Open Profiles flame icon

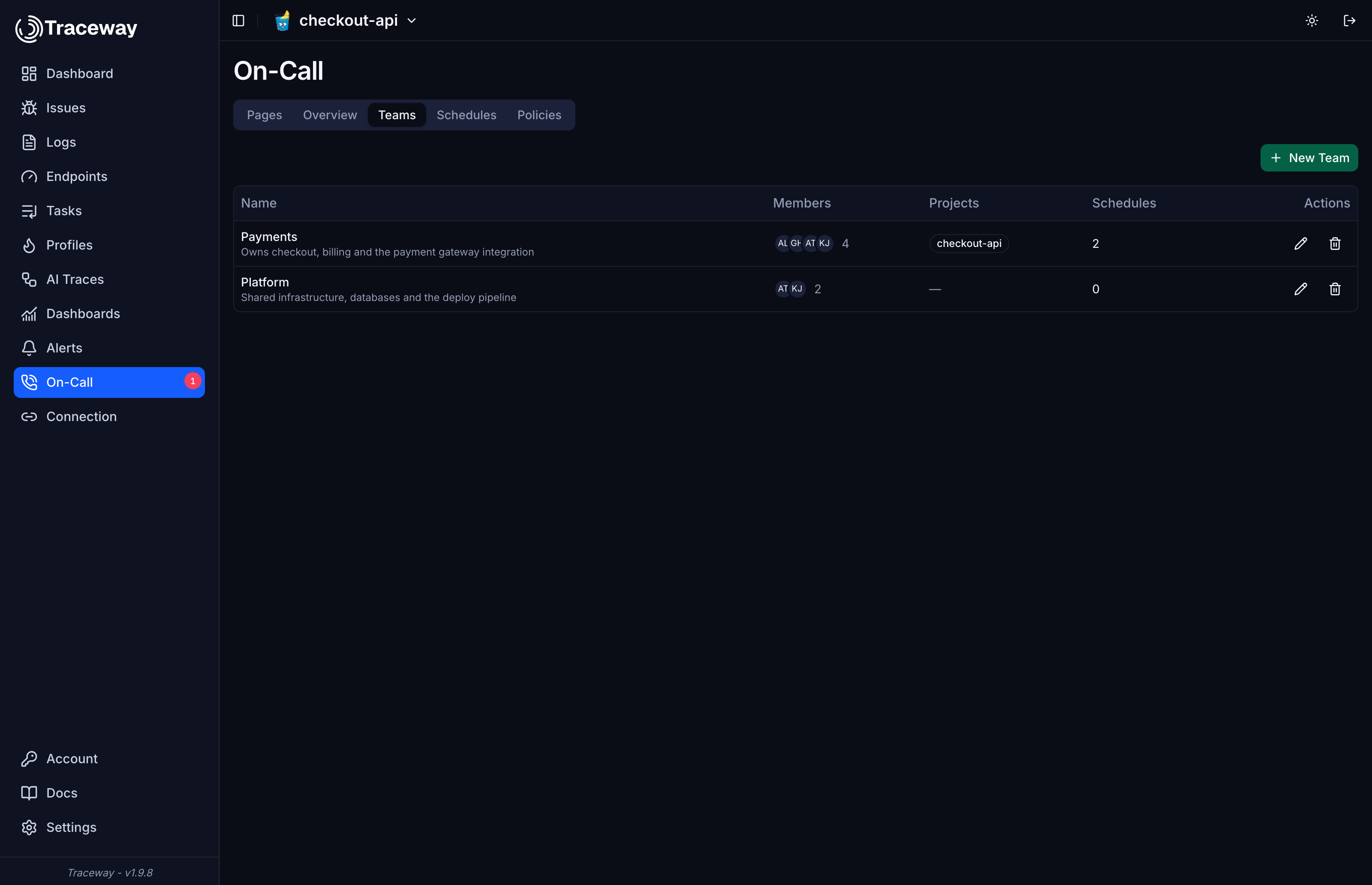click(29, 245)
